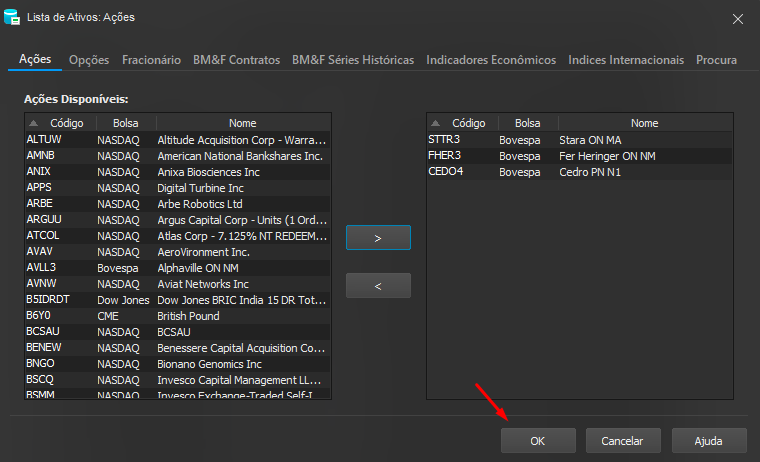The image size is (760, 462).
Task: Select the ARGUU Argus Capital row
Action: 178,220
